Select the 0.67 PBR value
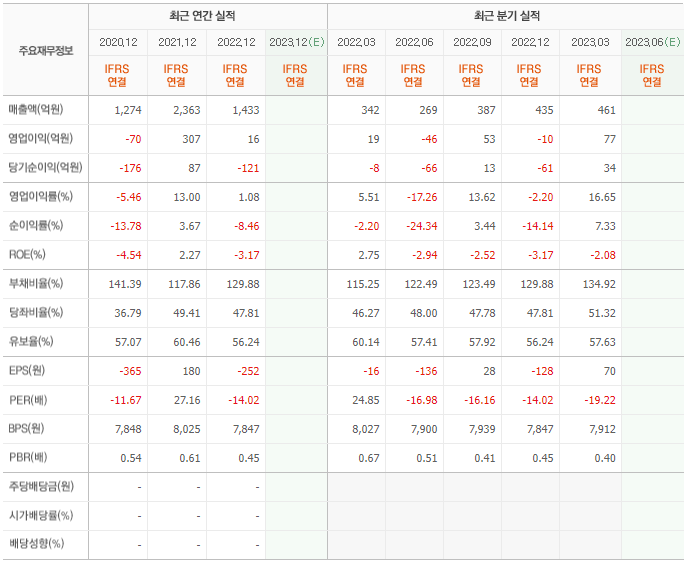688x563 pixels. tap(369, 458)
